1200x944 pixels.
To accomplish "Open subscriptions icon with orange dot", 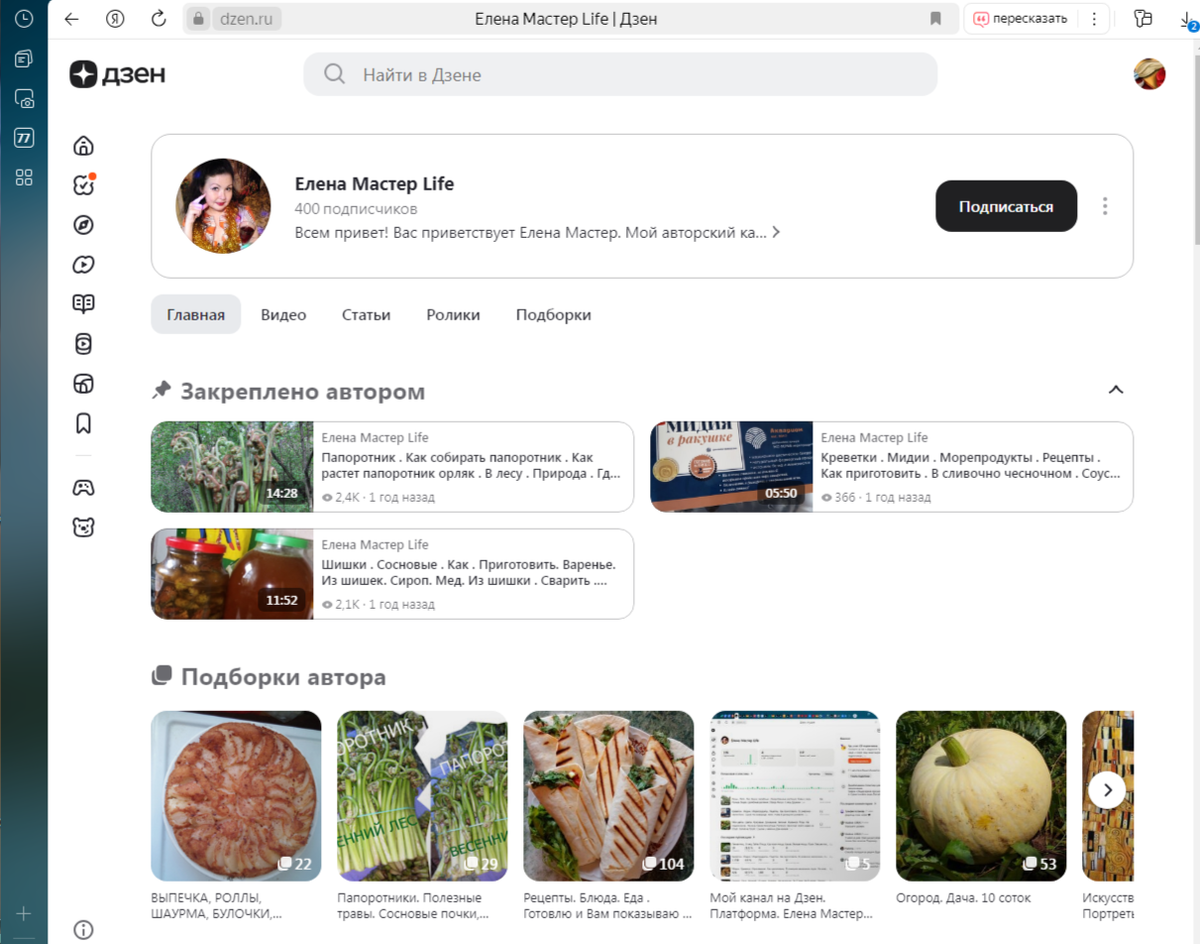I will pos(84,185).
